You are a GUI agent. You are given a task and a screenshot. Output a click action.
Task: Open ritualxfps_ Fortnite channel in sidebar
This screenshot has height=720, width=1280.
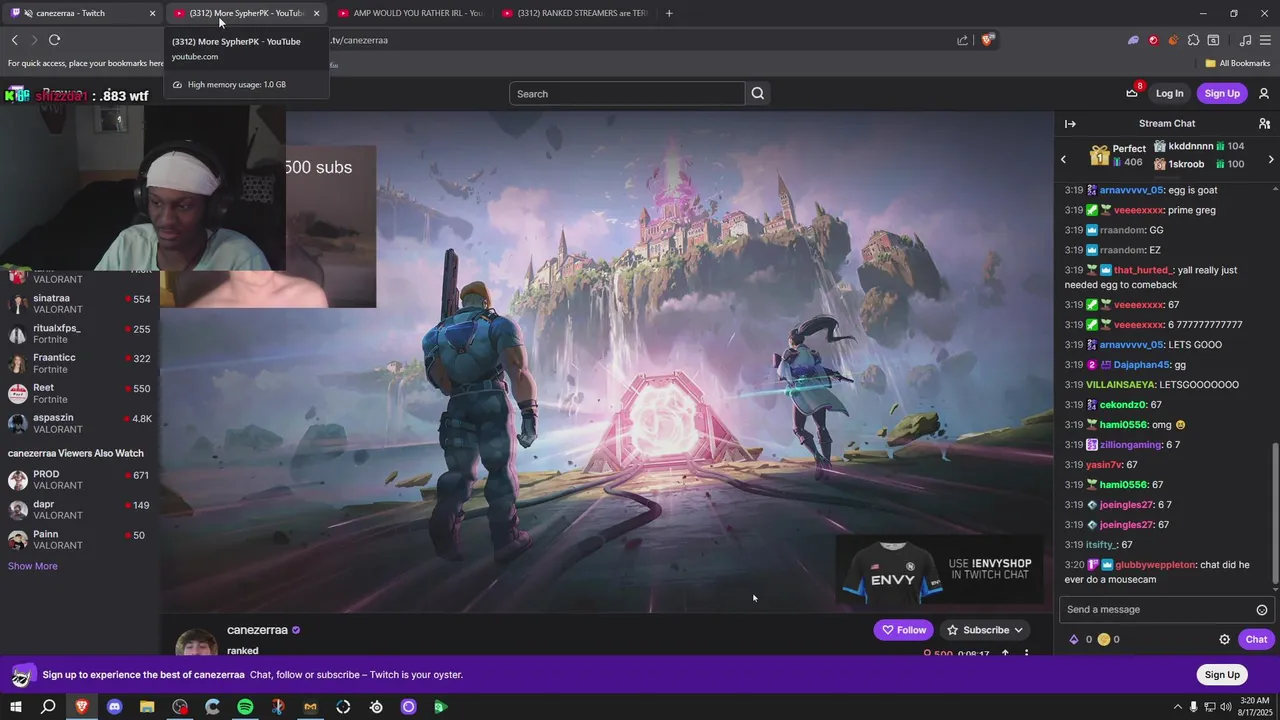80,334
